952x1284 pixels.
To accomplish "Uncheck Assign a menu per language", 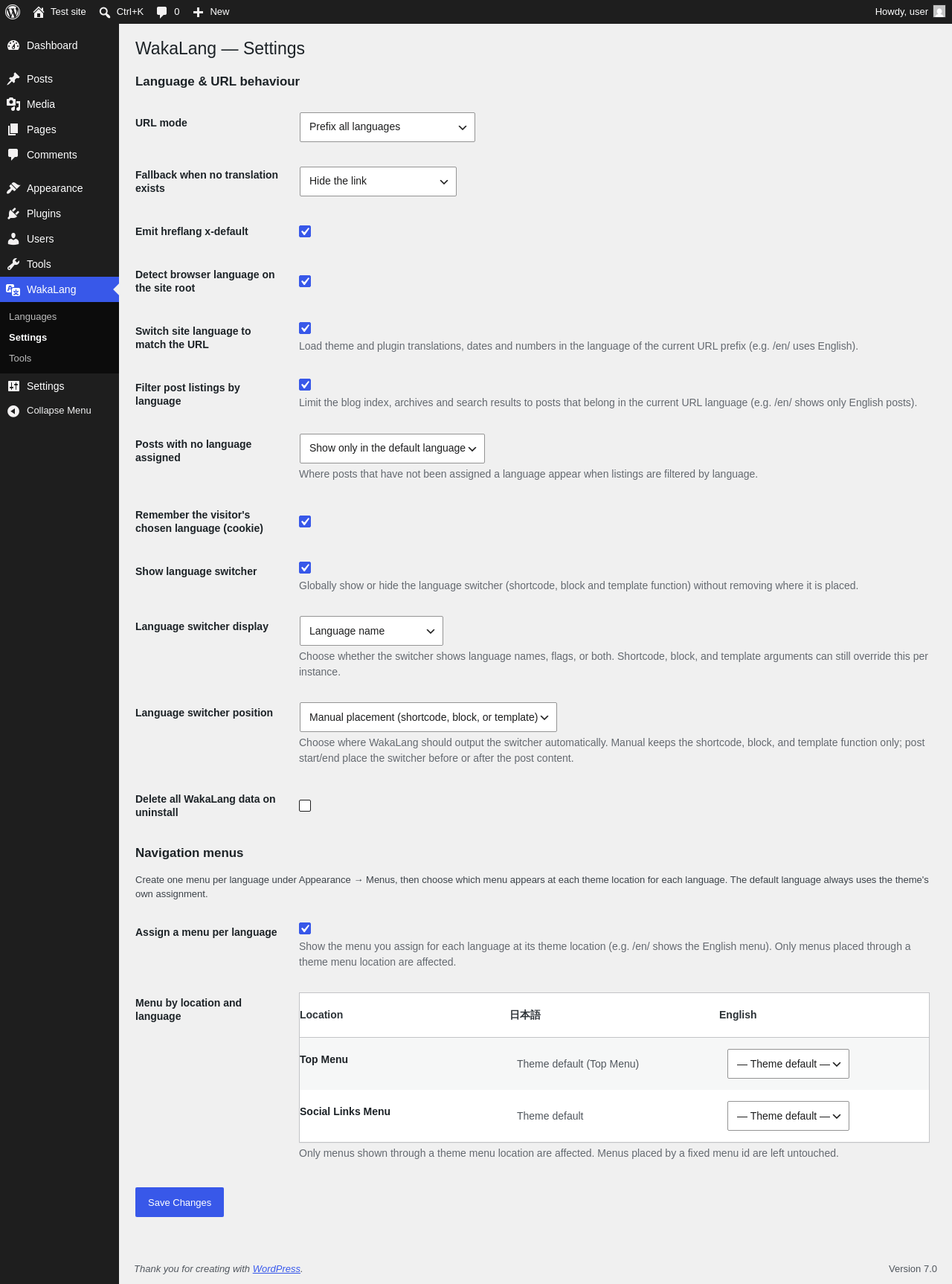I will [x=305, y=928].
